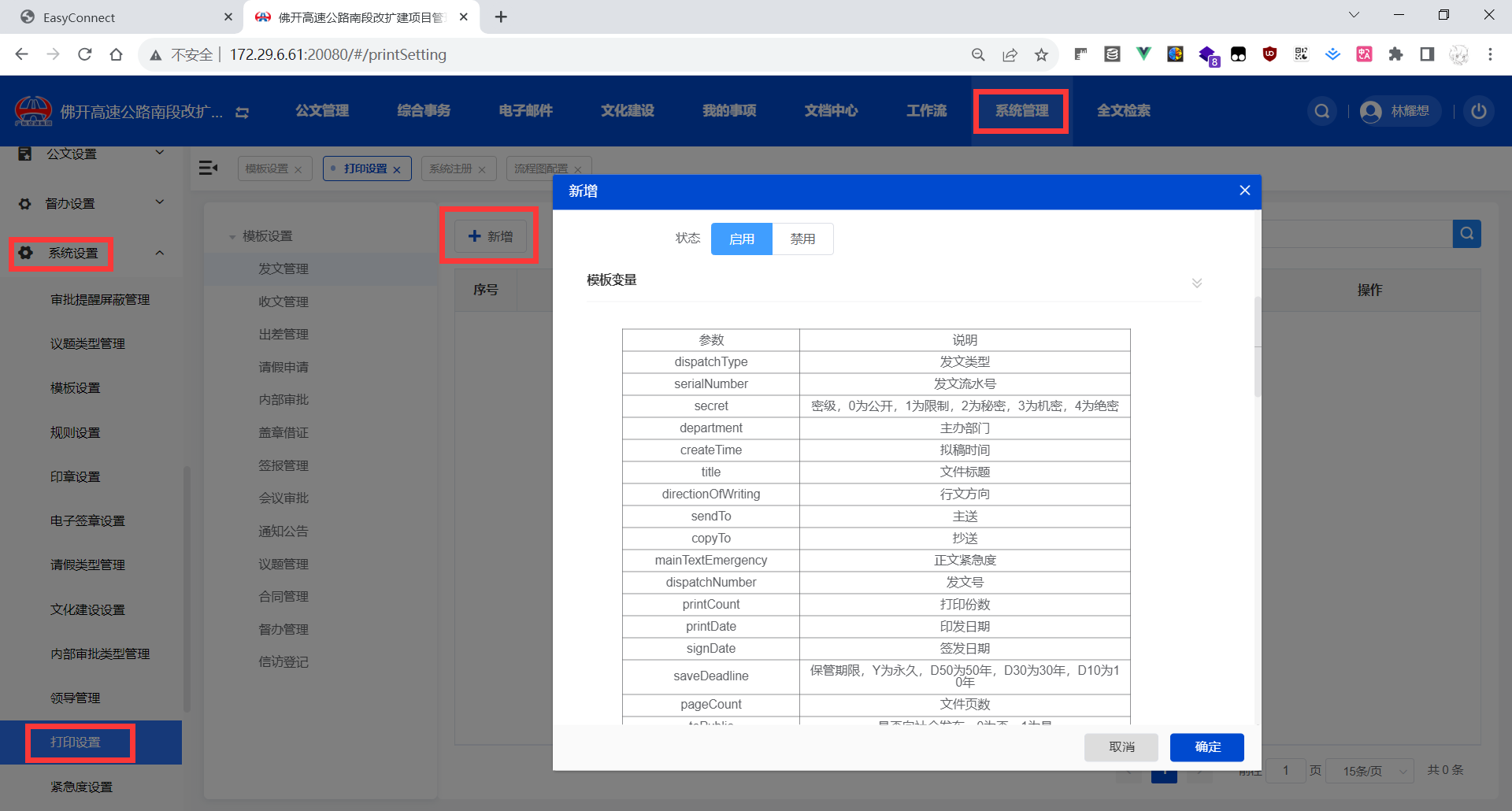Open the Chrome three-dot menu
Viewport: 1512px width, 811px height.
[1490, 54]
